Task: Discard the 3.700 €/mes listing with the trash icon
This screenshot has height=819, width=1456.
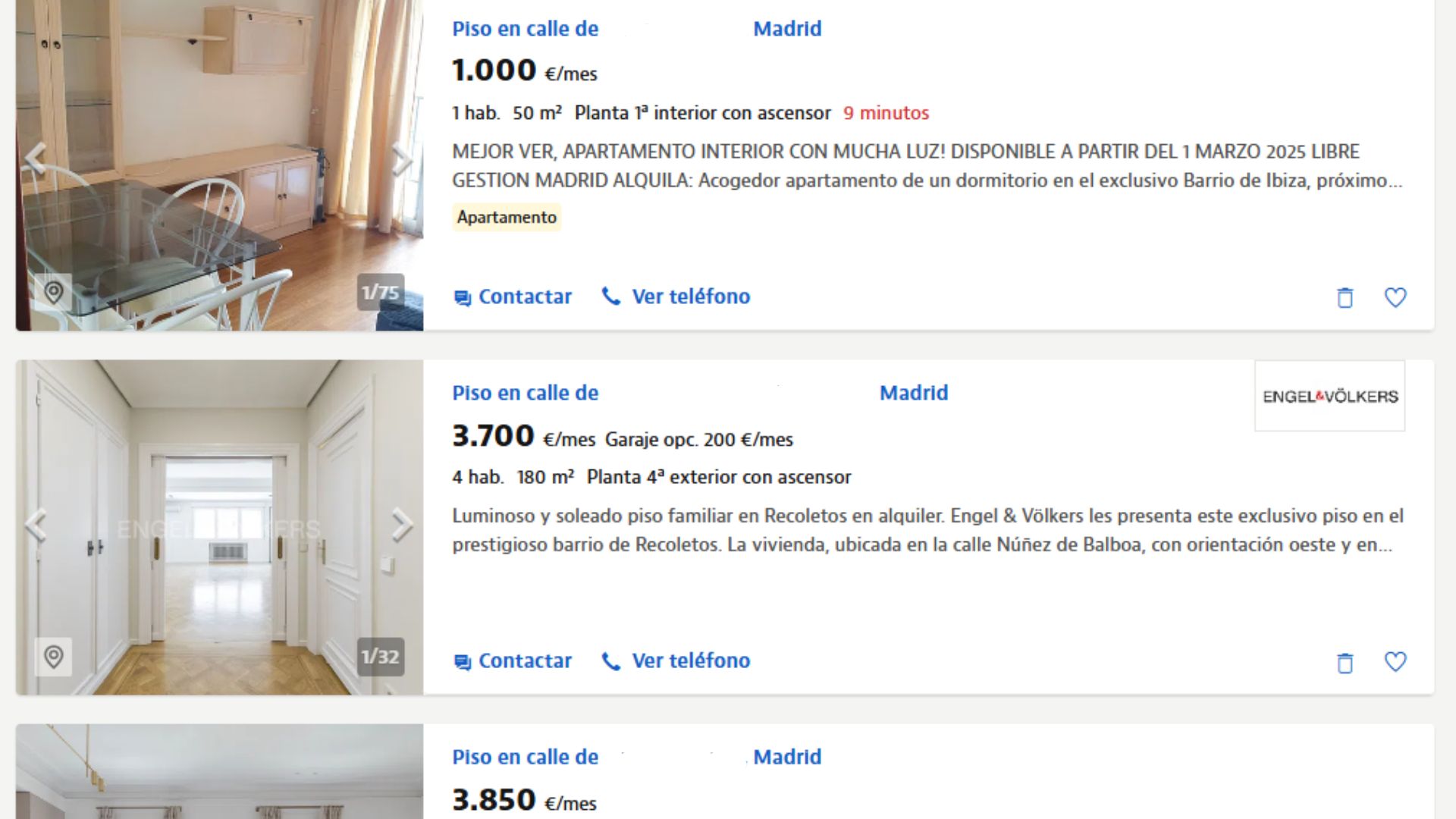Action: click(x=1345, y=662)
